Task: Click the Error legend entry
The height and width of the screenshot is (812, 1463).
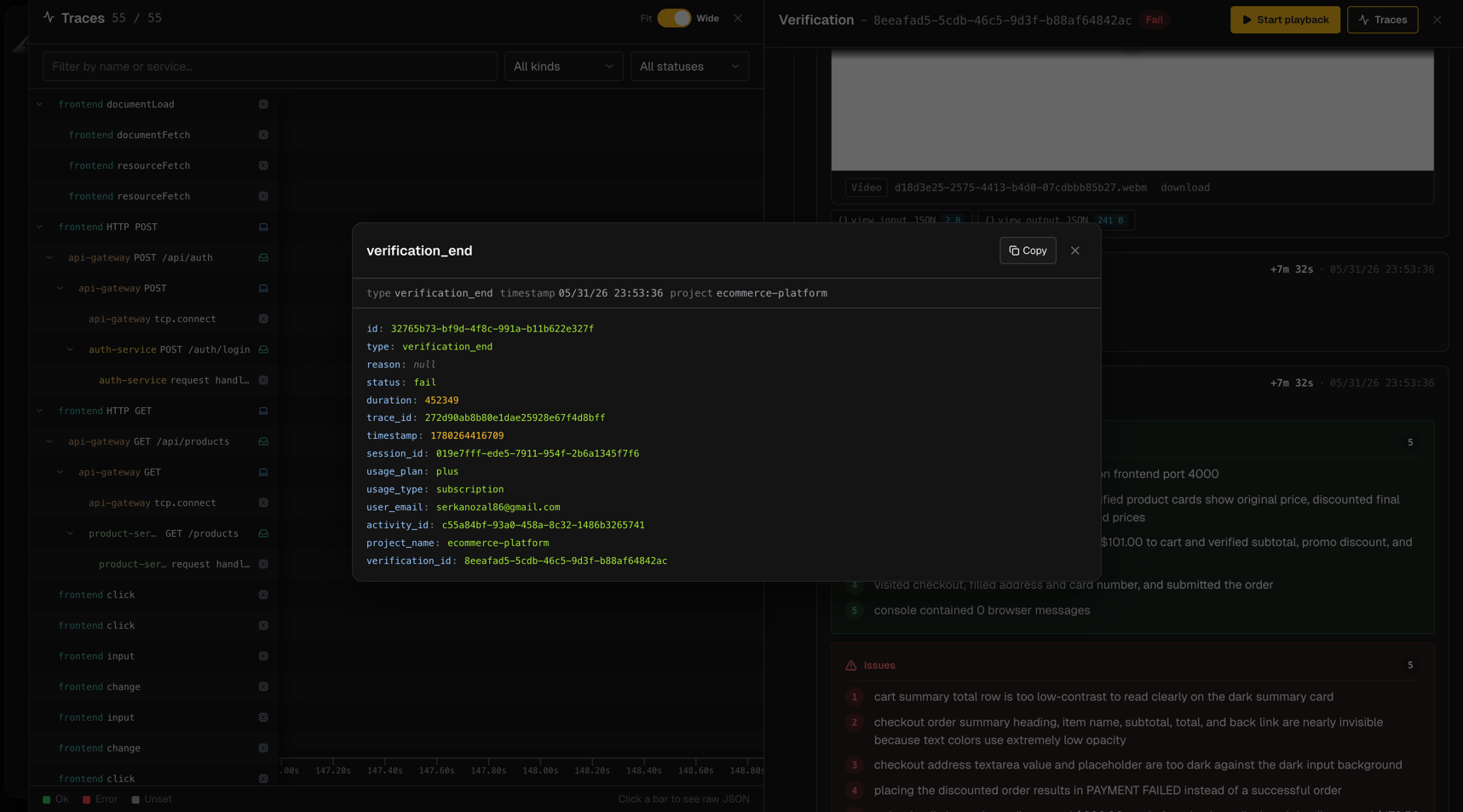Action: click(x=101, y=799)
